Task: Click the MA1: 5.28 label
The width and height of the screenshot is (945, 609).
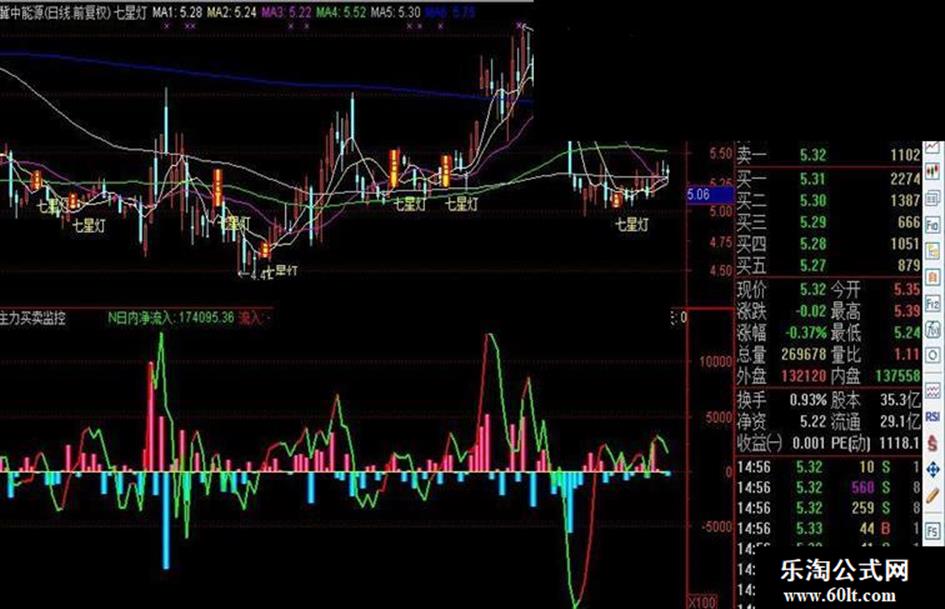Action: [x=177, y=12]
